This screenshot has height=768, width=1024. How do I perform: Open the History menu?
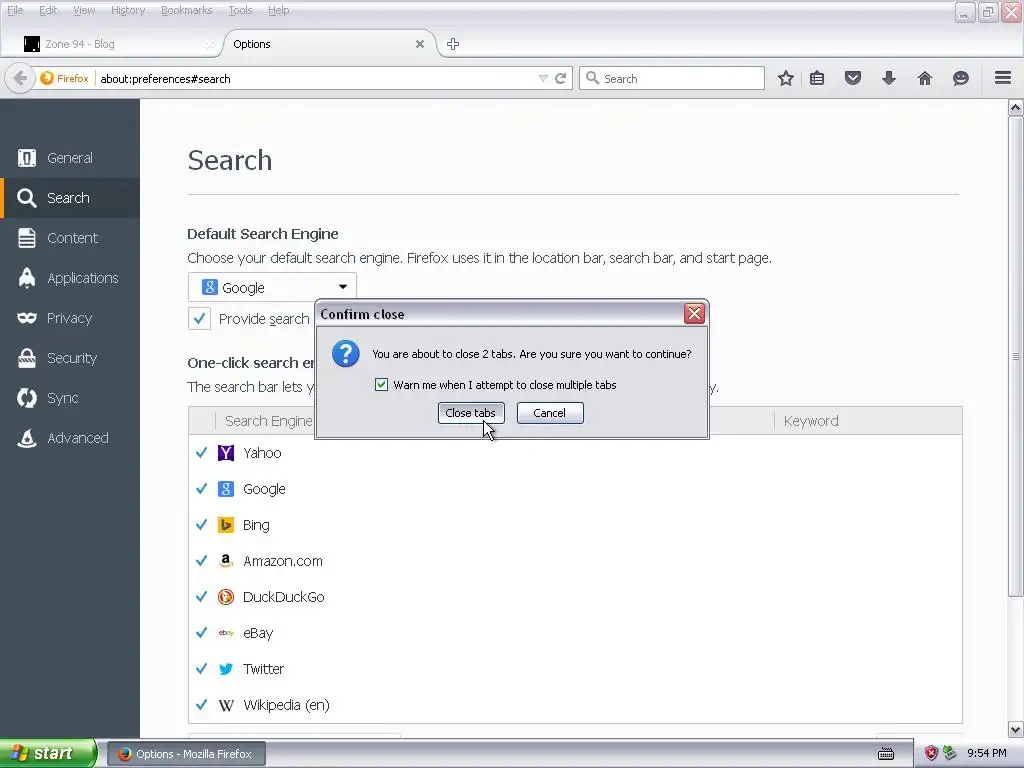point(127,10)
